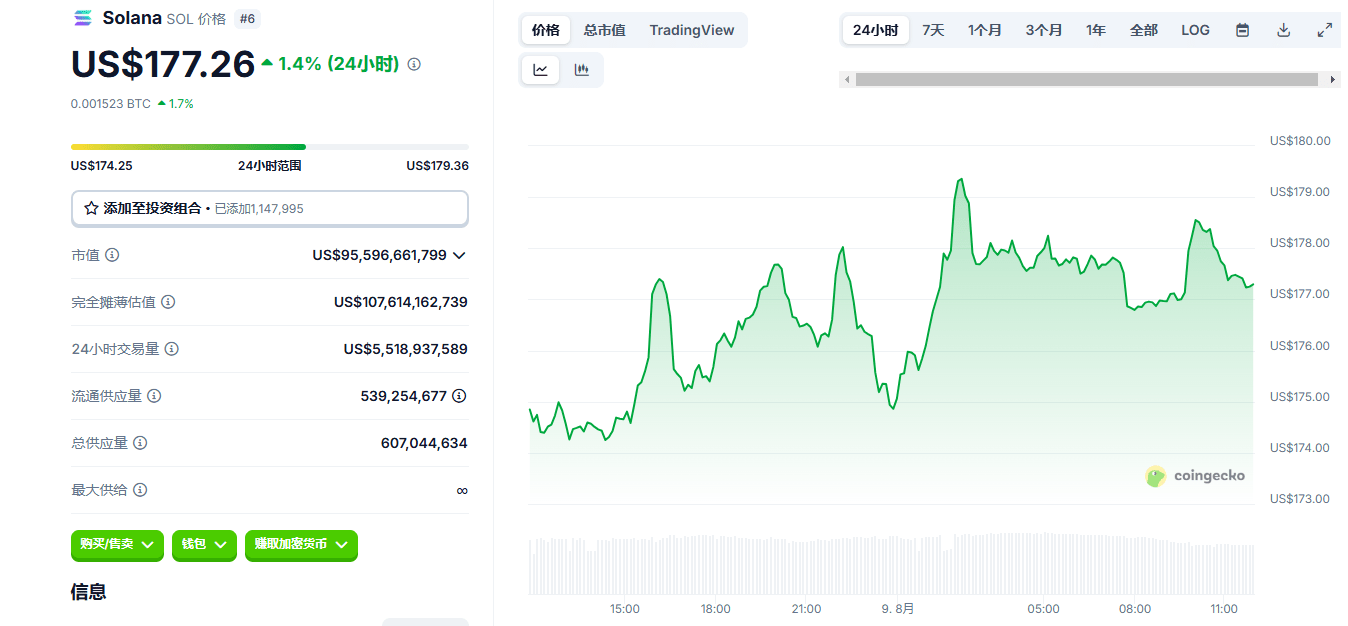Select the 24小时 time range
Viewport: 1348px width, 626px height.
[x=876, y=30]
